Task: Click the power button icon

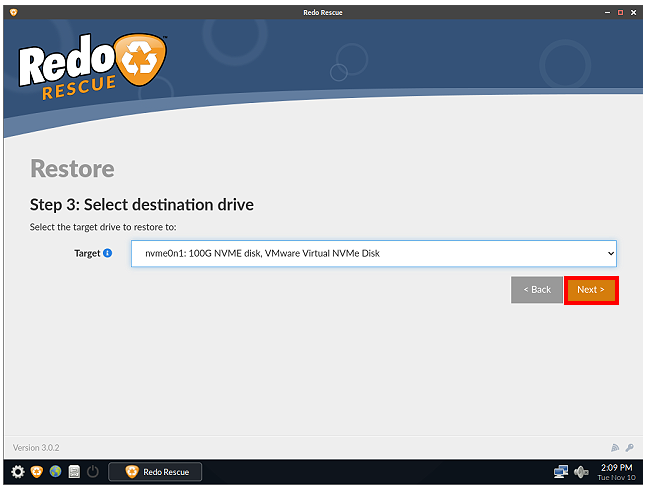Action: (x=93, y=472)
